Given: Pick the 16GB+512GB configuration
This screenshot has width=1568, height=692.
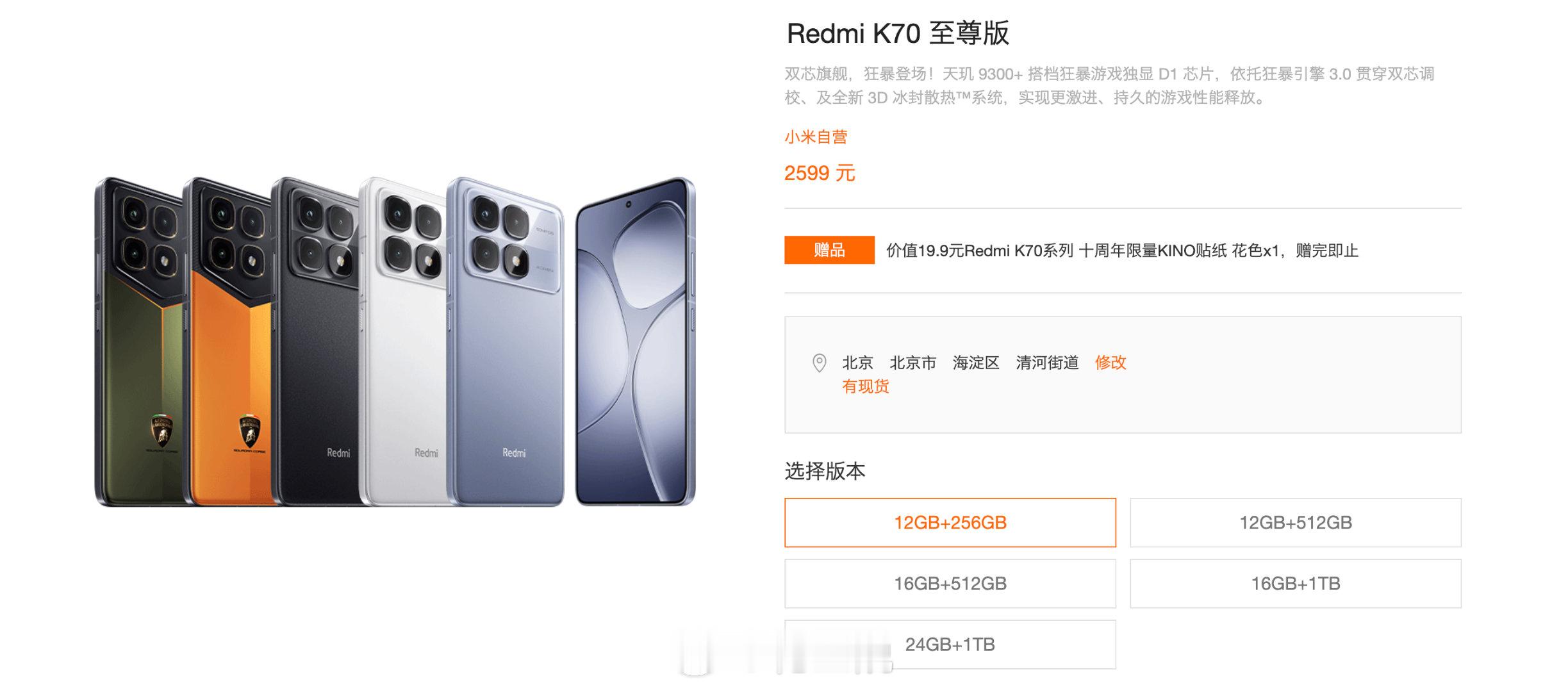Looking at the screenshot, I should tap(950, 583).
